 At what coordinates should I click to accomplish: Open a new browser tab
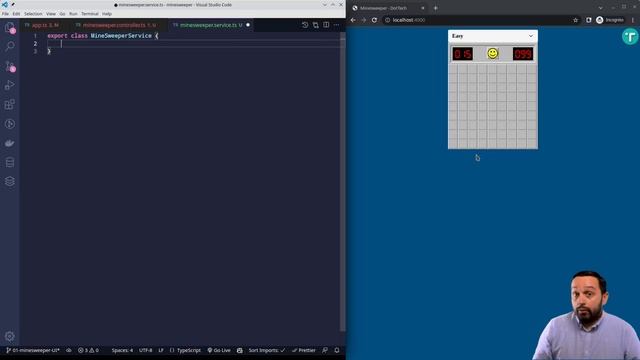(x=436, y=8)
